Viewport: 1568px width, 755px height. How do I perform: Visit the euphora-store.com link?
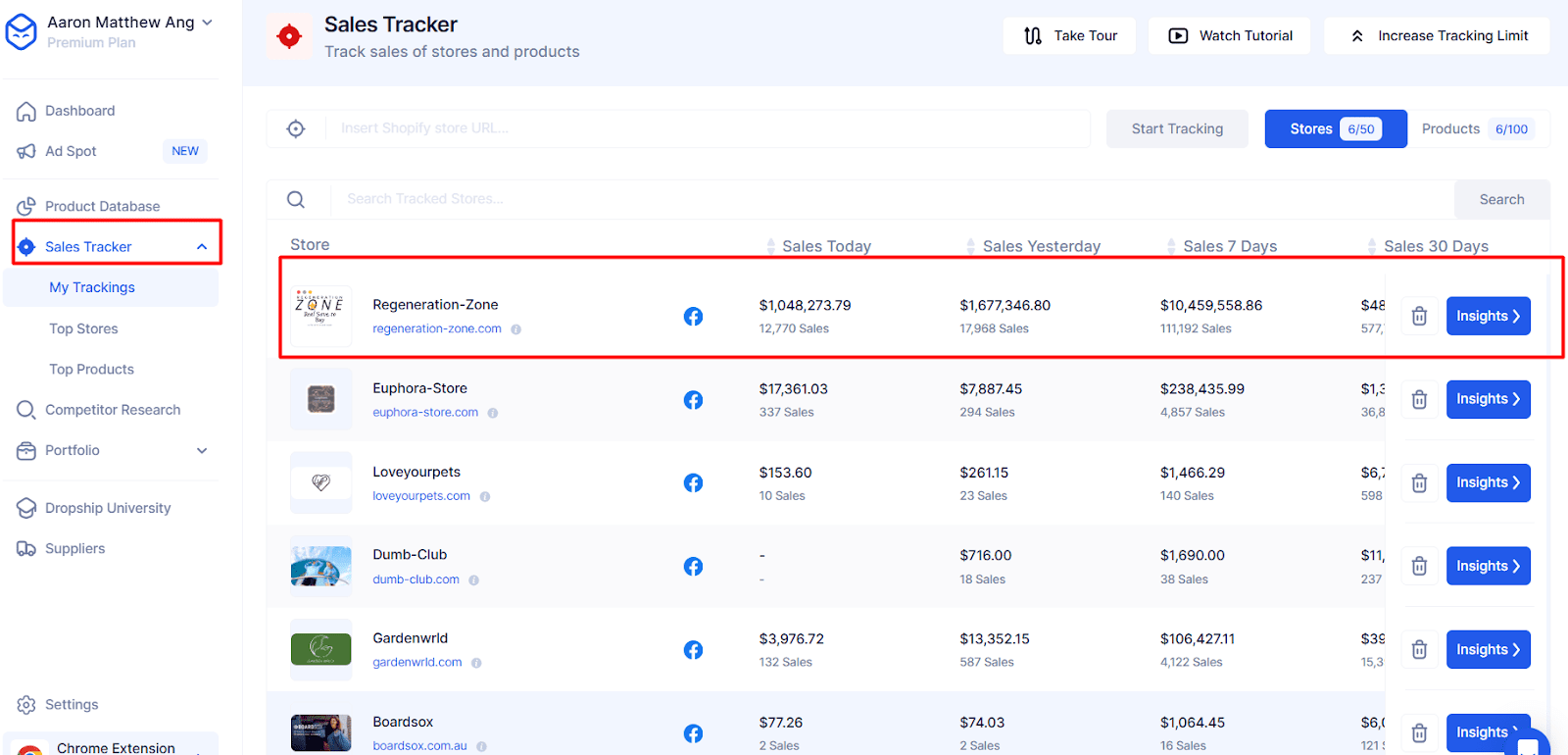(x=425, y=413)
